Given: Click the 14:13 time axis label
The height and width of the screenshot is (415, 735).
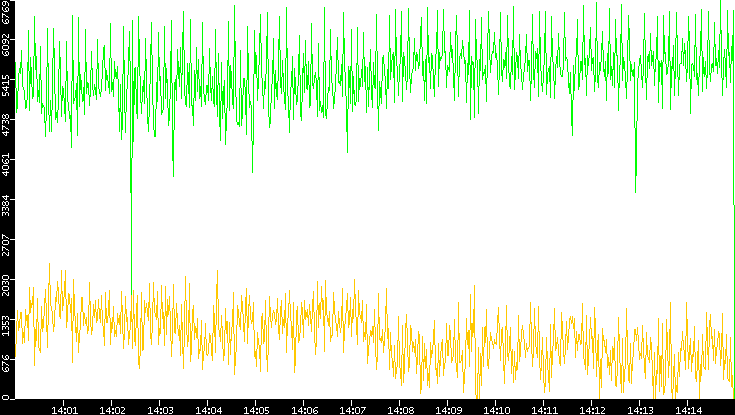Looking at the screenshot, I should (640, 410).
